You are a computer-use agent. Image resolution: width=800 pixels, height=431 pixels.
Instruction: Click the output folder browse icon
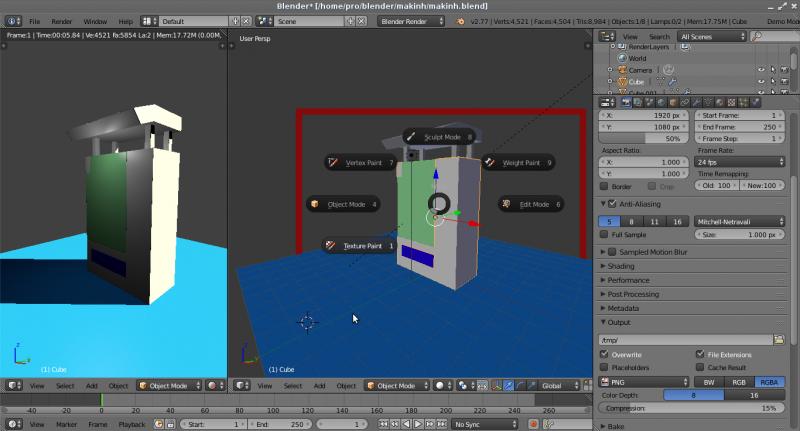(x=779, y=340)
